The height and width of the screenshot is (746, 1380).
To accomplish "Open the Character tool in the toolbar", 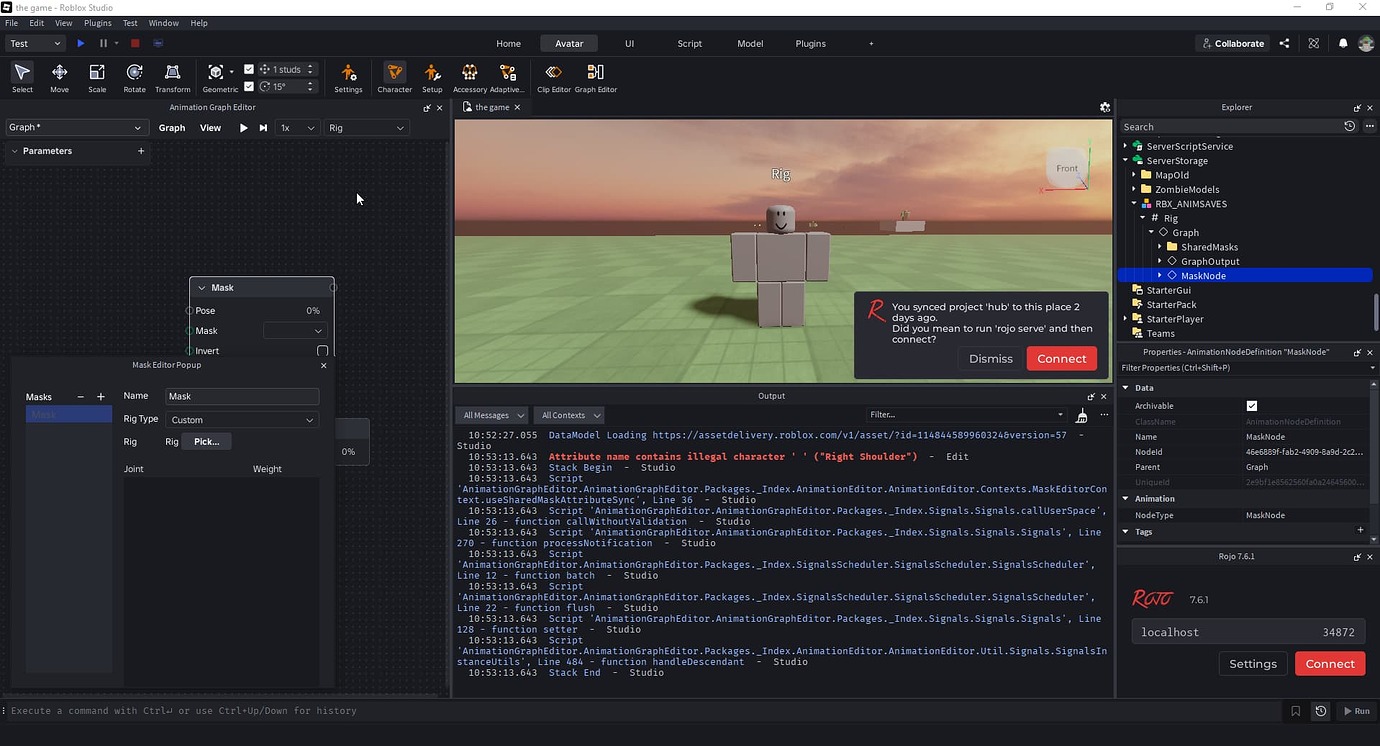I will click(x=395, y=78).
